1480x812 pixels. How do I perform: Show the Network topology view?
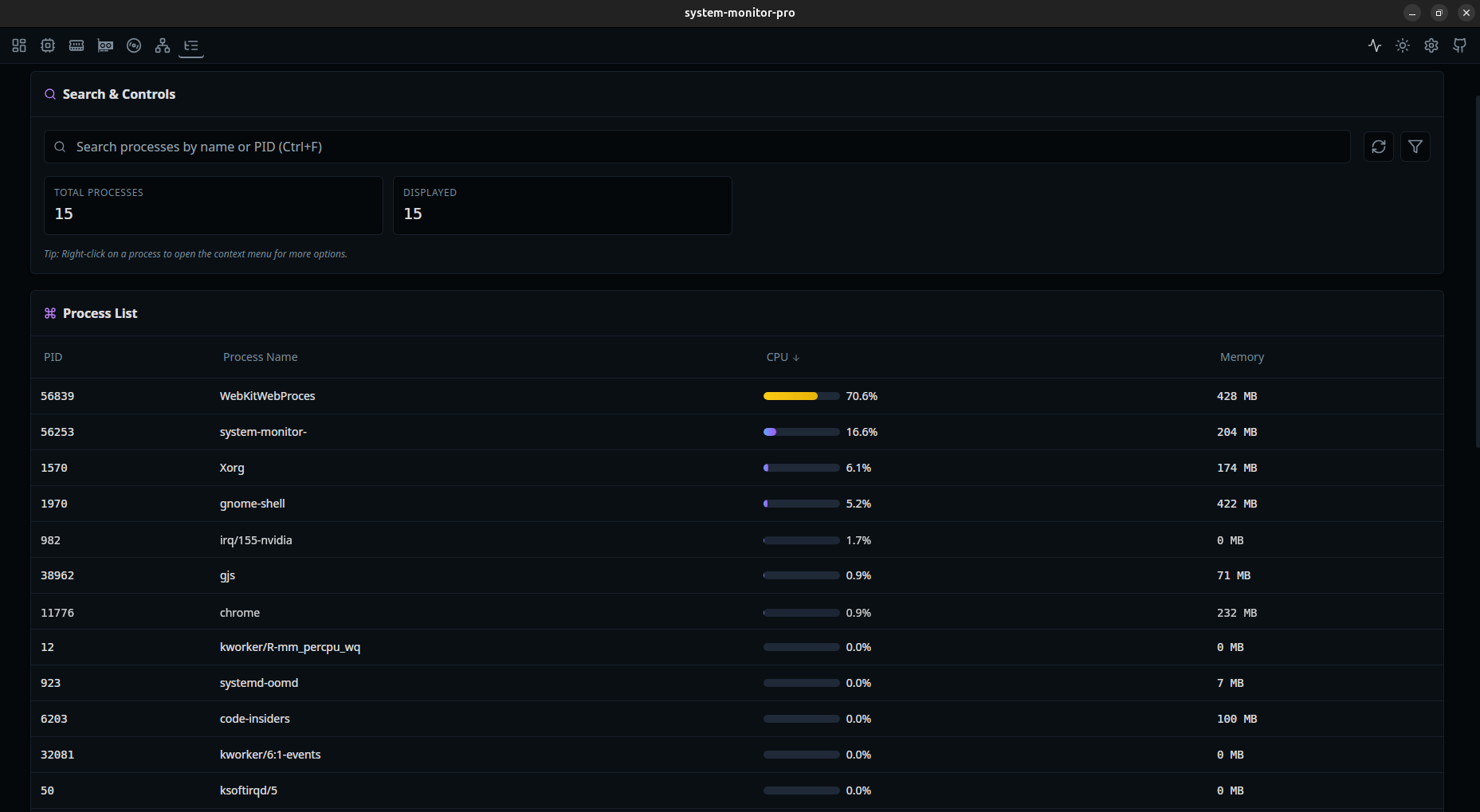[x=163, y=45]
